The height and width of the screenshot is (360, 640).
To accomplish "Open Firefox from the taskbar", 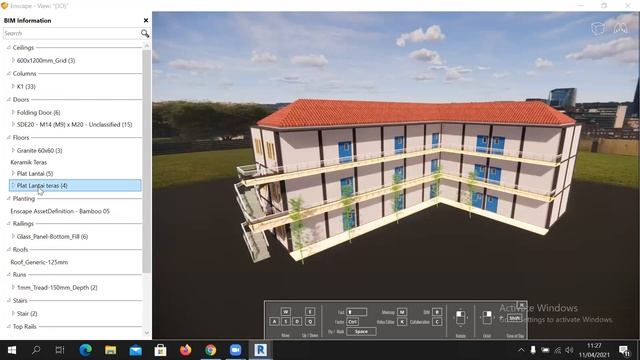I will point(186,350).
